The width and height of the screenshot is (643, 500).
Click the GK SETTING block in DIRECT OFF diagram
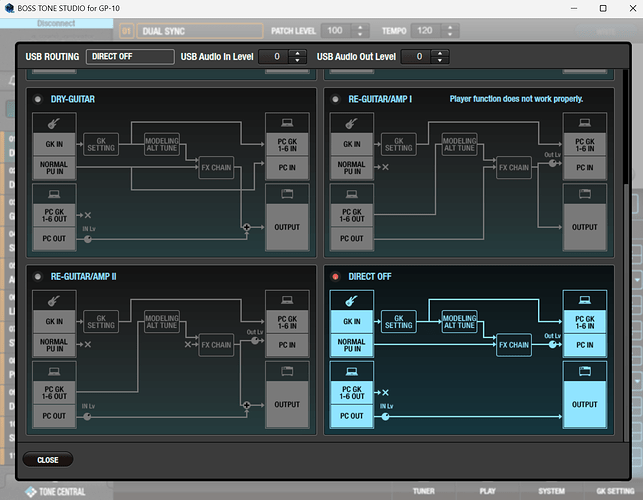click(x=398, y=321)
